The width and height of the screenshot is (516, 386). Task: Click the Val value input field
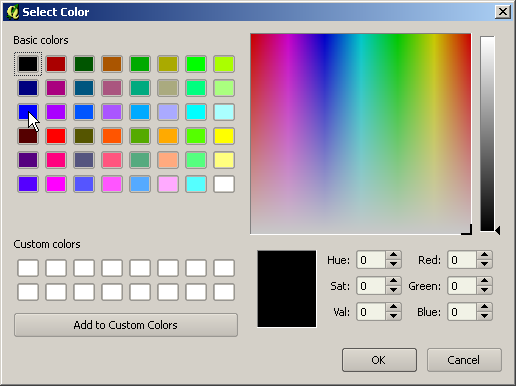pyautogui.click(x=371, y=312)
